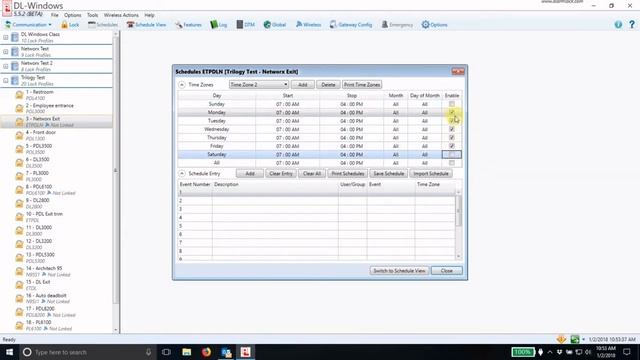The image size is (640, 360).
Task: Click the lock icon for 10 - PDL Exit trim
Action: (19, 216)
